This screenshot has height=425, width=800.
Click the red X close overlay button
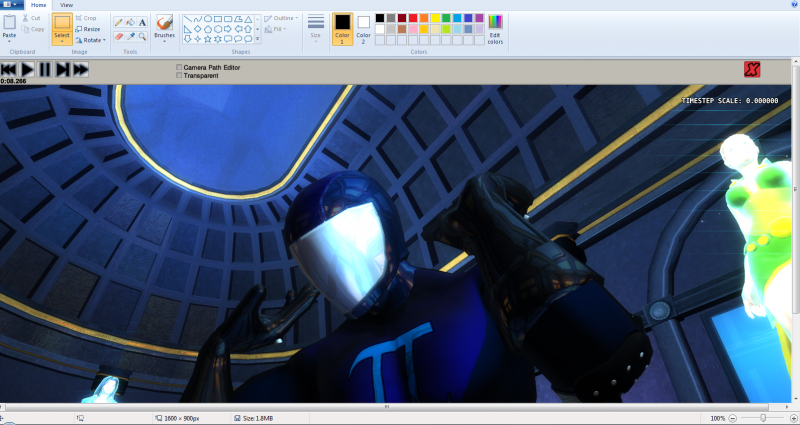point(752,69)
